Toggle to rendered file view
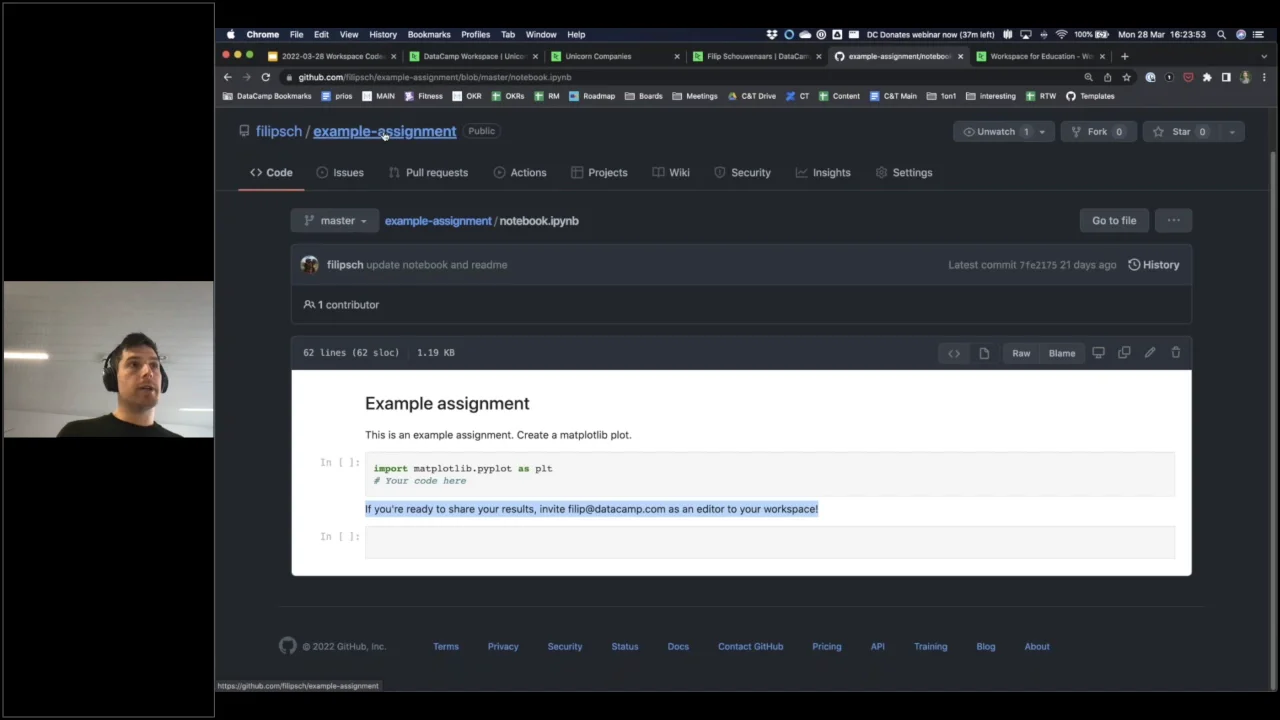The image size is (1280, 720). [984, 353]
